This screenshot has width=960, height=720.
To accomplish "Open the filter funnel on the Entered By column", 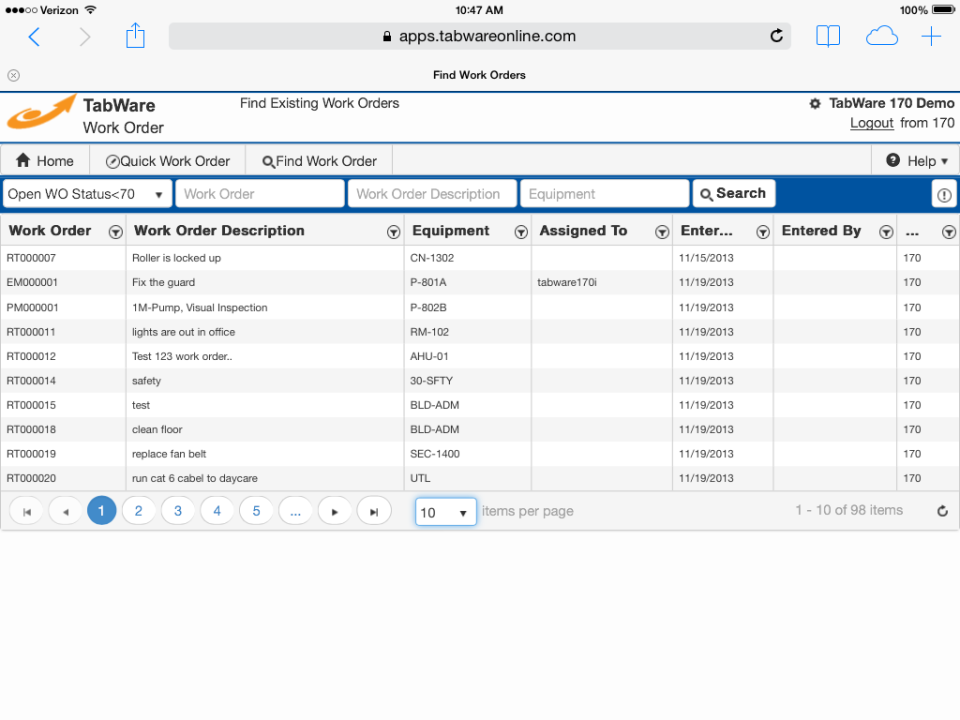I will pos(886,231).
